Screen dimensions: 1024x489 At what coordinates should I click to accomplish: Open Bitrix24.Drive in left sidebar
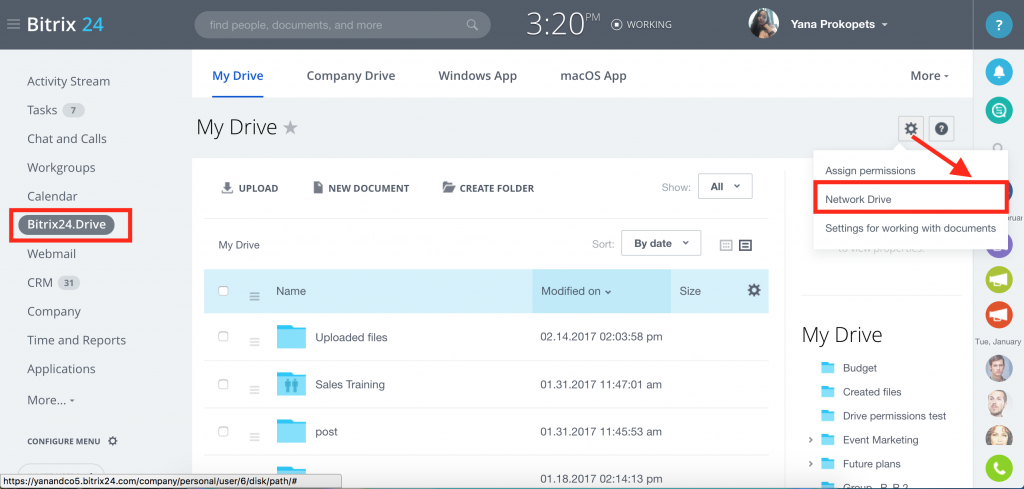point(67,225)
